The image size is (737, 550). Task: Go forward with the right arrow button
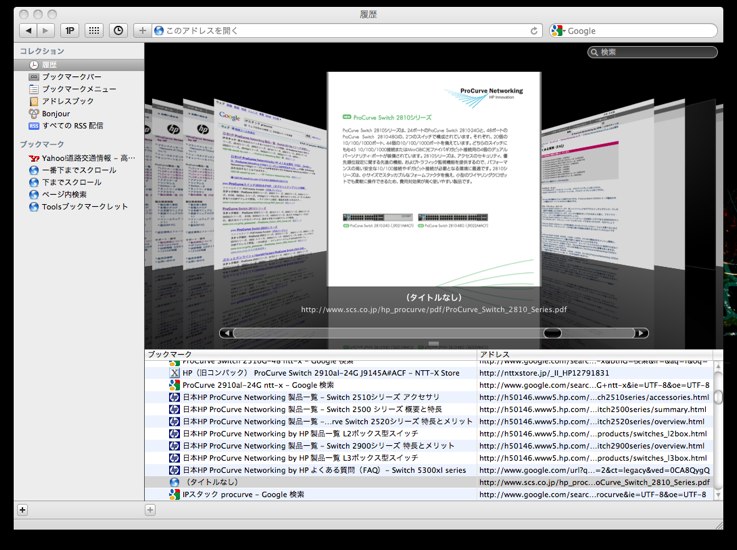coord(46,31)
